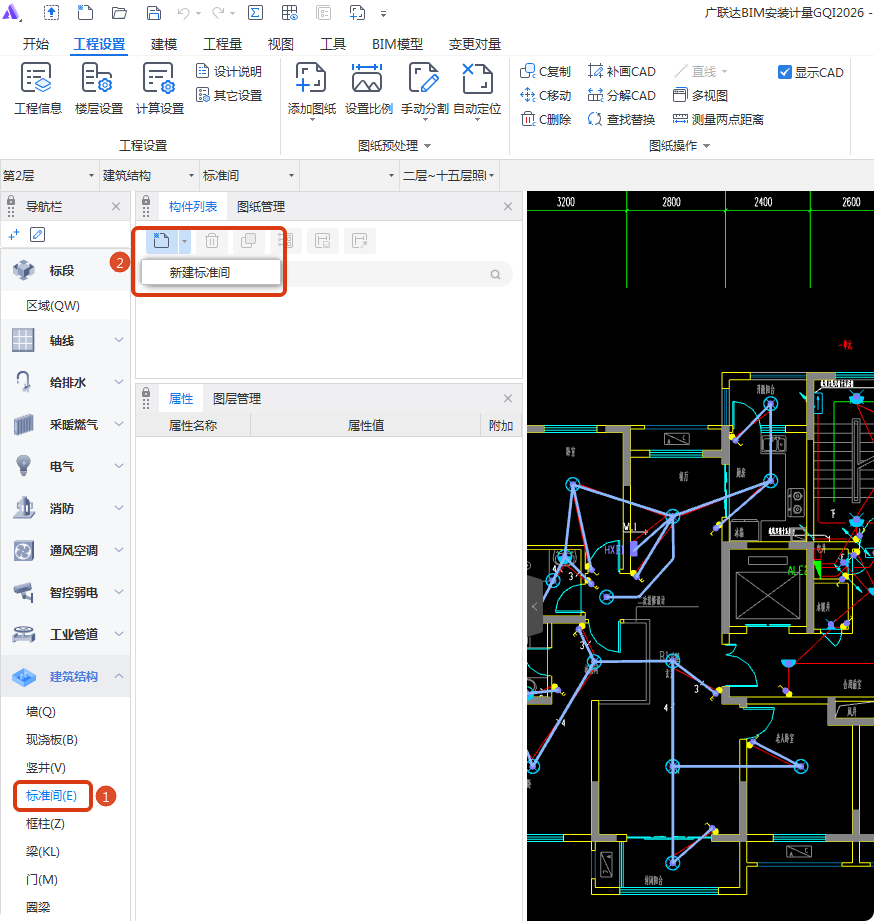Click 自动定位 auto locate icon
The image size is (874, 921).
pos(477,79)
